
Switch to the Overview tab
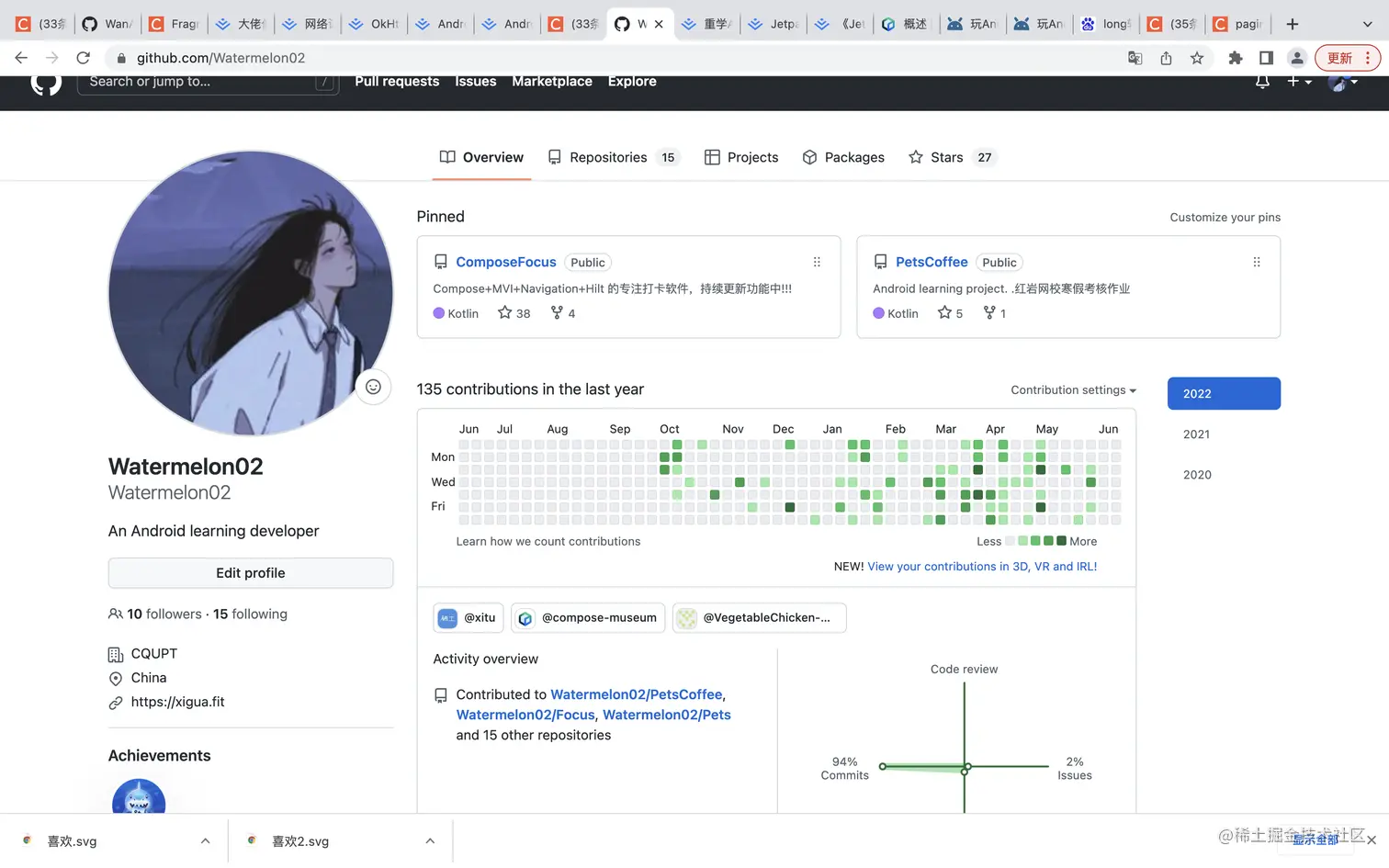coord(481,157)
